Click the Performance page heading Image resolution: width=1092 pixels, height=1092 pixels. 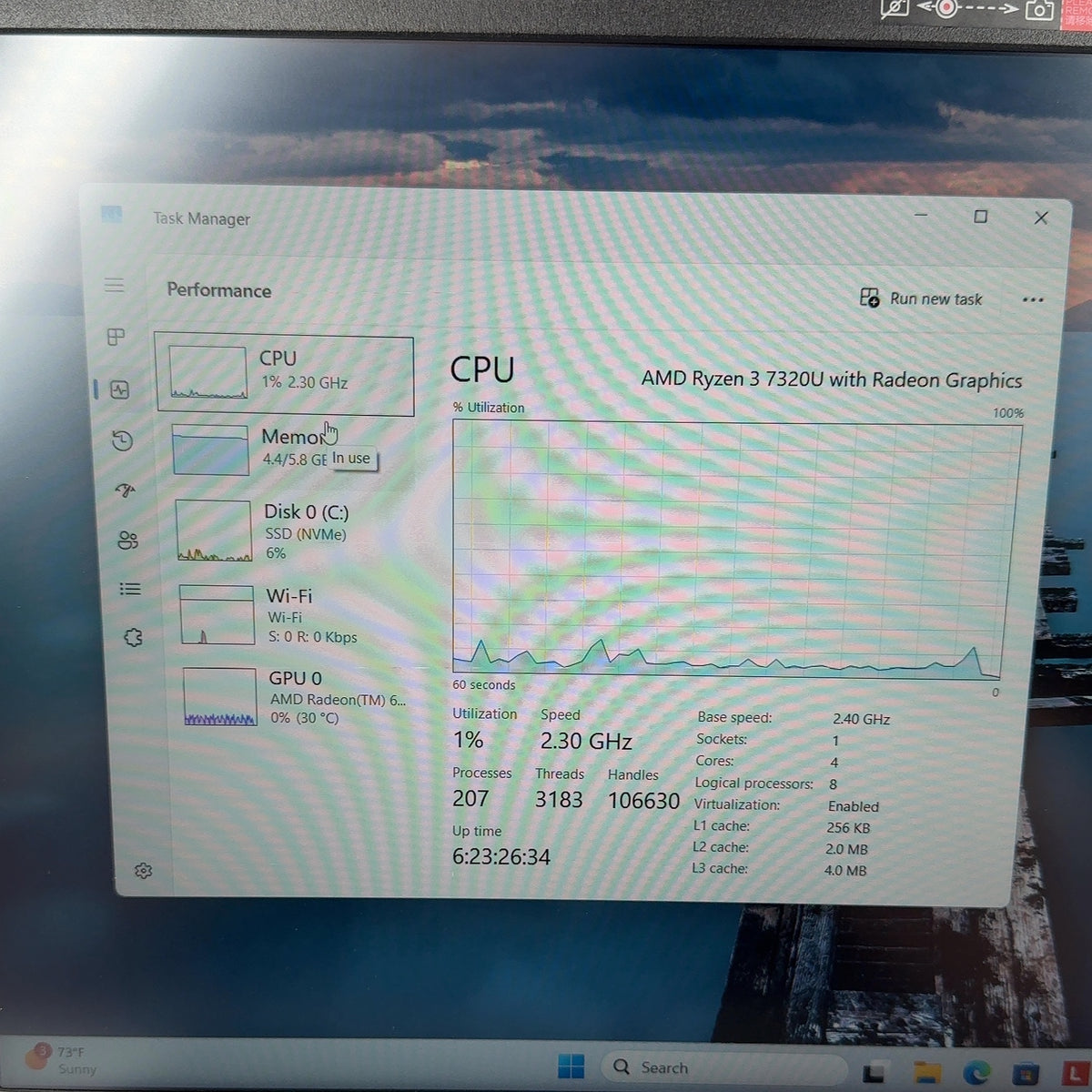tap(219, 290)
